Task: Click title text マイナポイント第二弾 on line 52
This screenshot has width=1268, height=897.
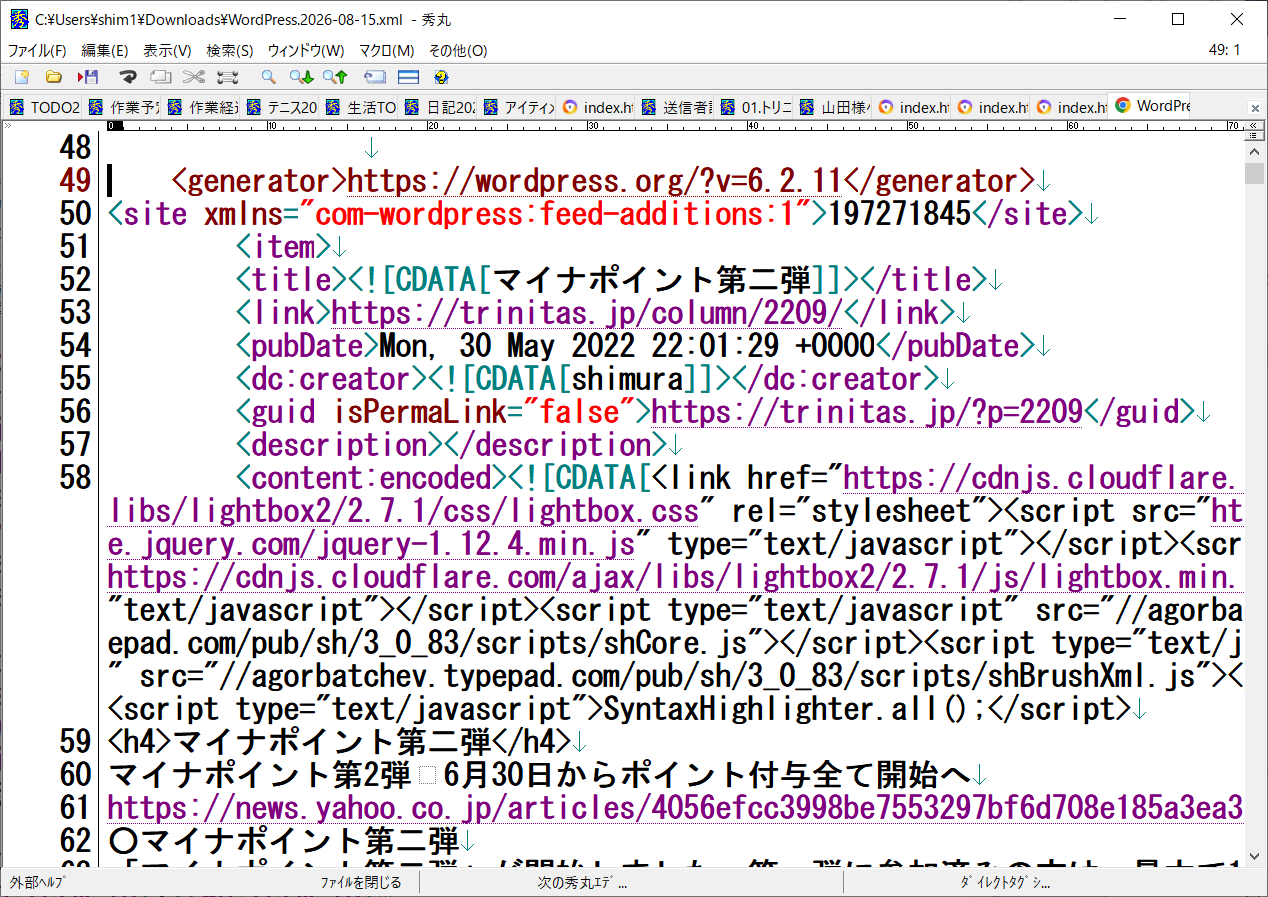Action: coord(652,280)
